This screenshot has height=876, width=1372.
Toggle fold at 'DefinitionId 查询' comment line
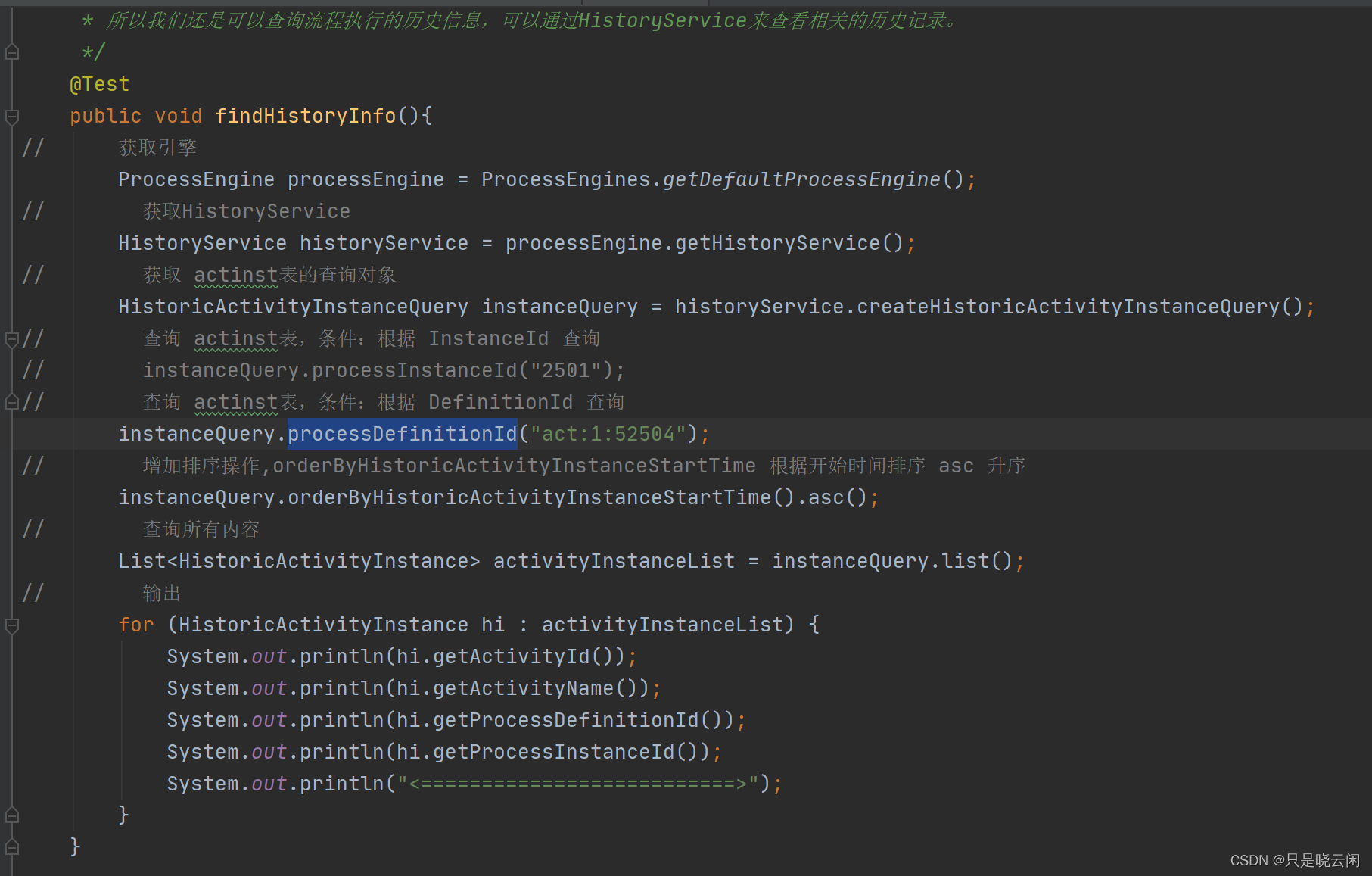click(x=12, y=402)
